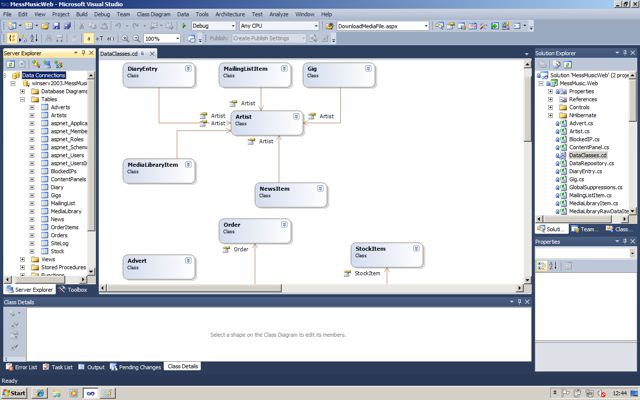640x400 pixels.
Task: Select the MediaLibearyItem class shape
Action: (x=159, y=171)
